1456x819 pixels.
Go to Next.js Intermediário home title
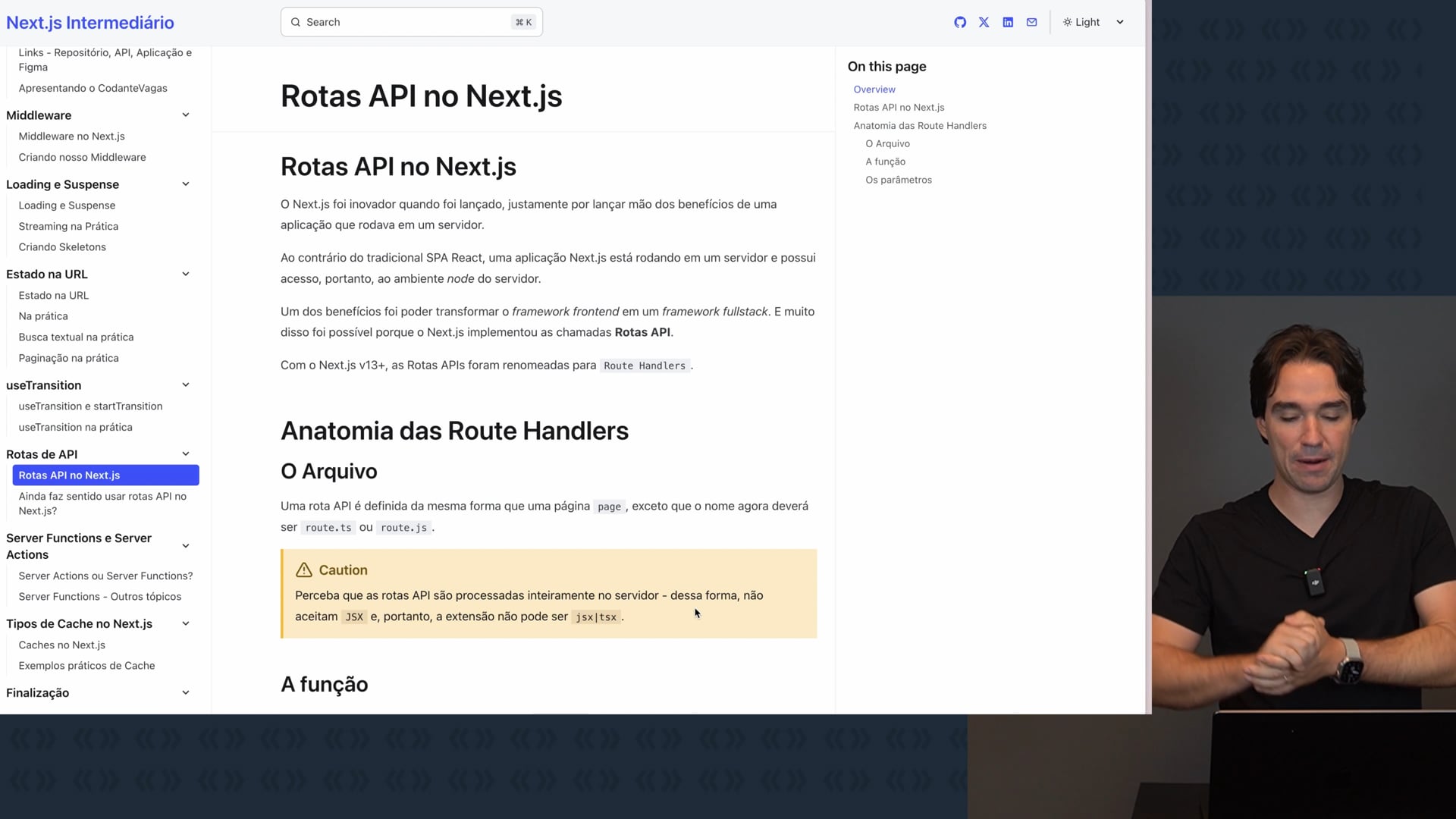pyautogui.click(x=90, y=23)
